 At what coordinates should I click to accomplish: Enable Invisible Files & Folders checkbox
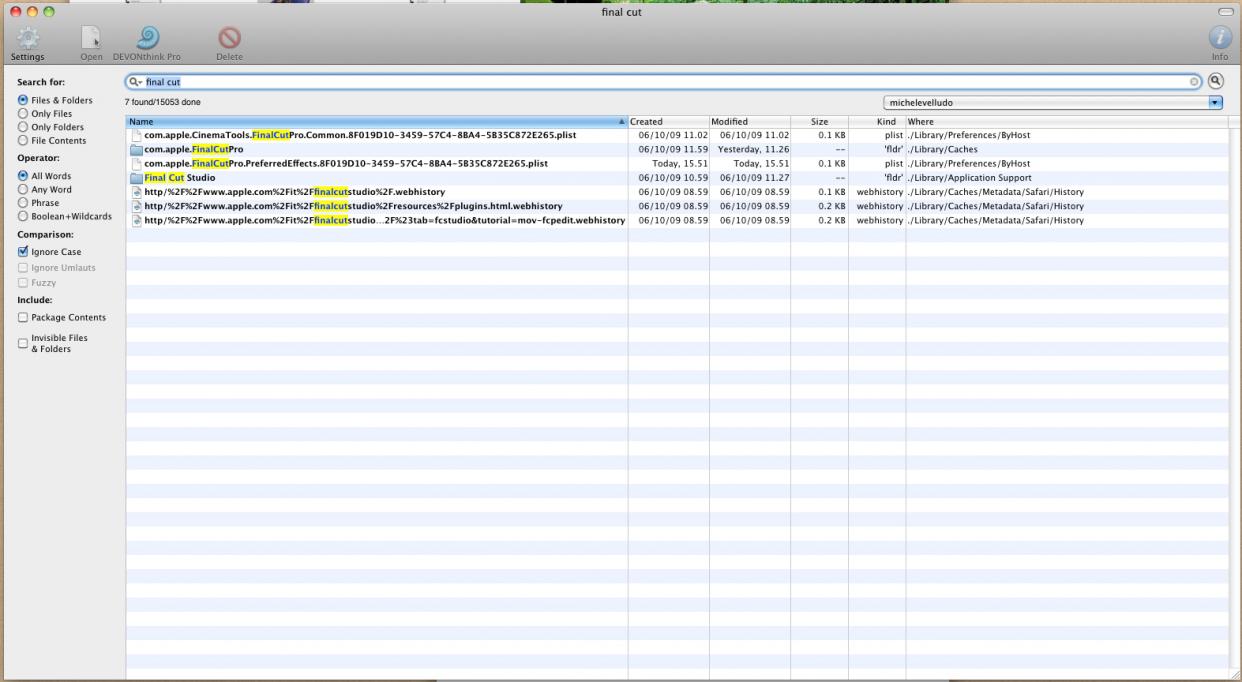[x=23, y=343]
